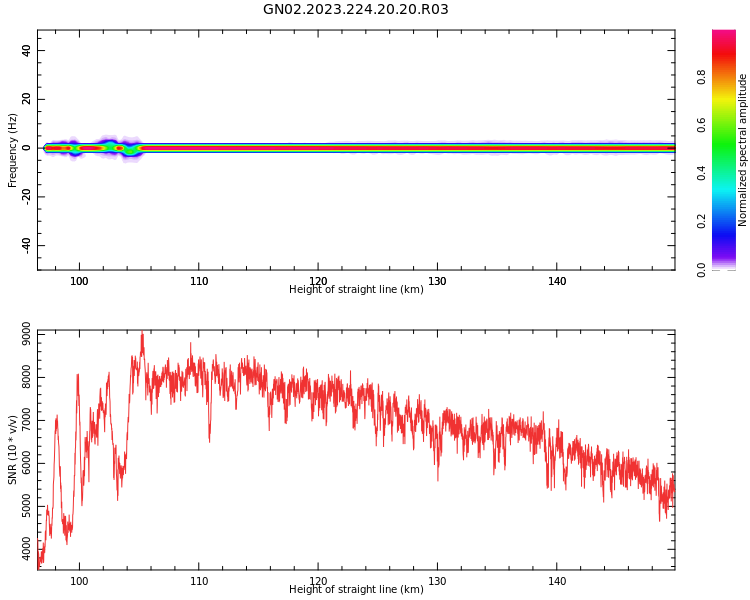
Task: Click the rainbow colorbar scale
Action: (x=724, y=150)
